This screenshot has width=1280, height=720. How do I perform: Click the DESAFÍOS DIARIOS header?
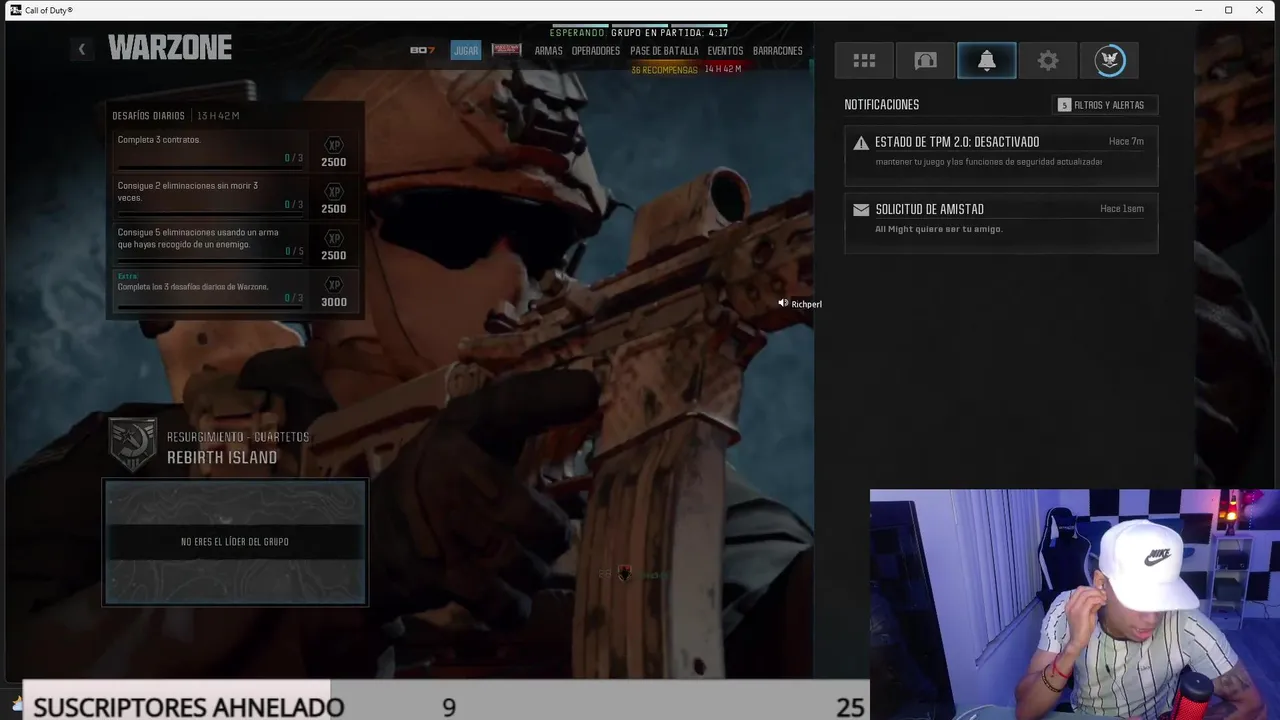[x=148, y=116]
